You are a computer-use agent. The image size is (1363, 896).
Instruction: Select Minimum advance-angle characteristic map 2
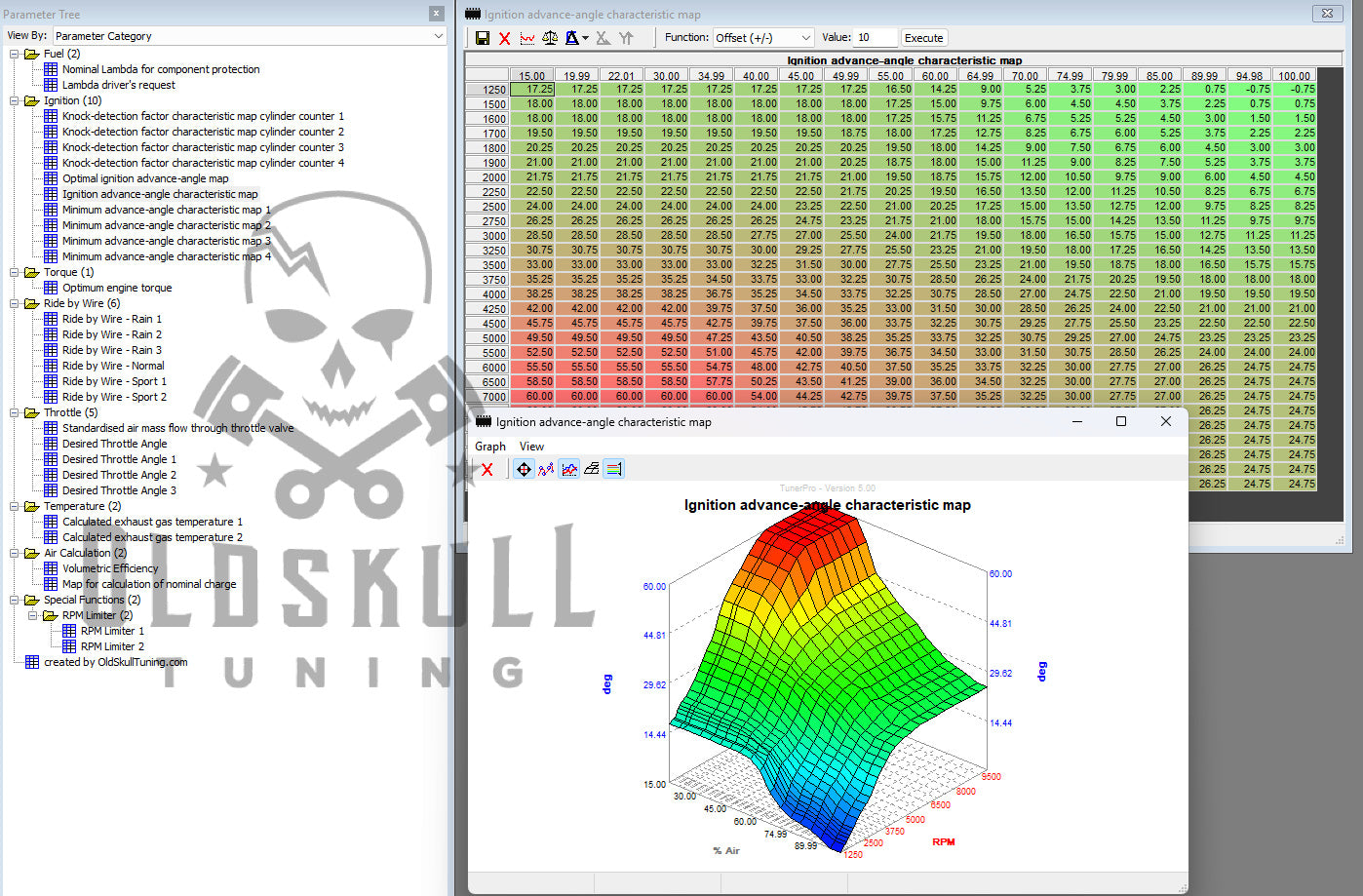click(167, 225)
